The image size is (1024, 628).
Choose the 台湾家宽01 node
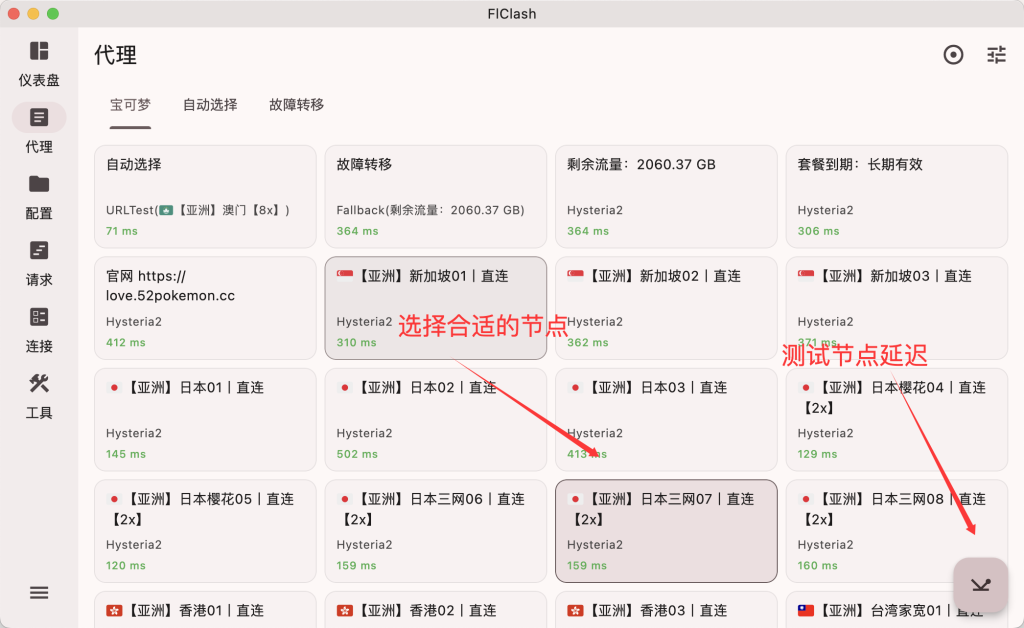(897, 610)
